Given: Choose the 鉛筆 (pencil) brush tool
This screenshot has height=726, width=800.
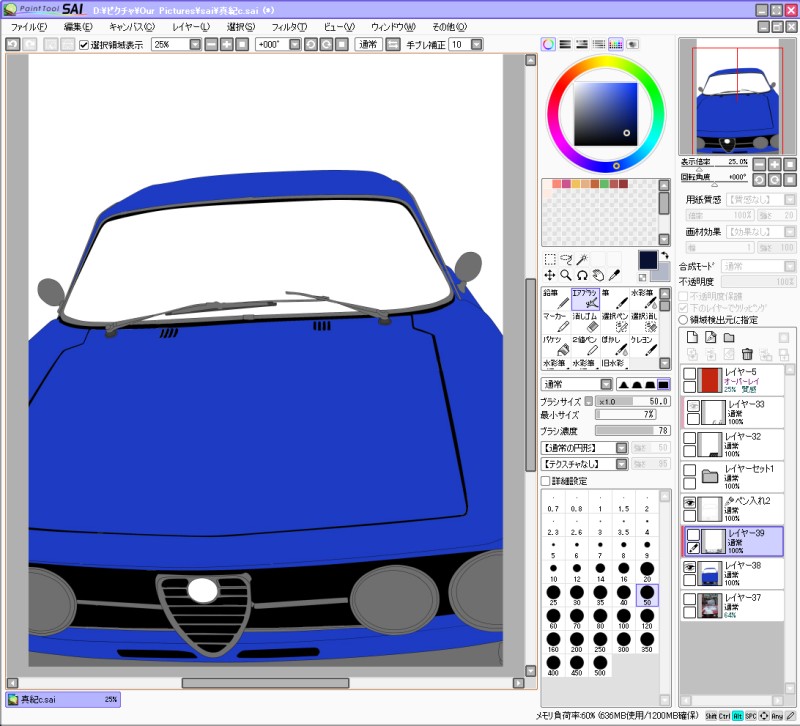Looking at the screenshot, I should point(556,298).
